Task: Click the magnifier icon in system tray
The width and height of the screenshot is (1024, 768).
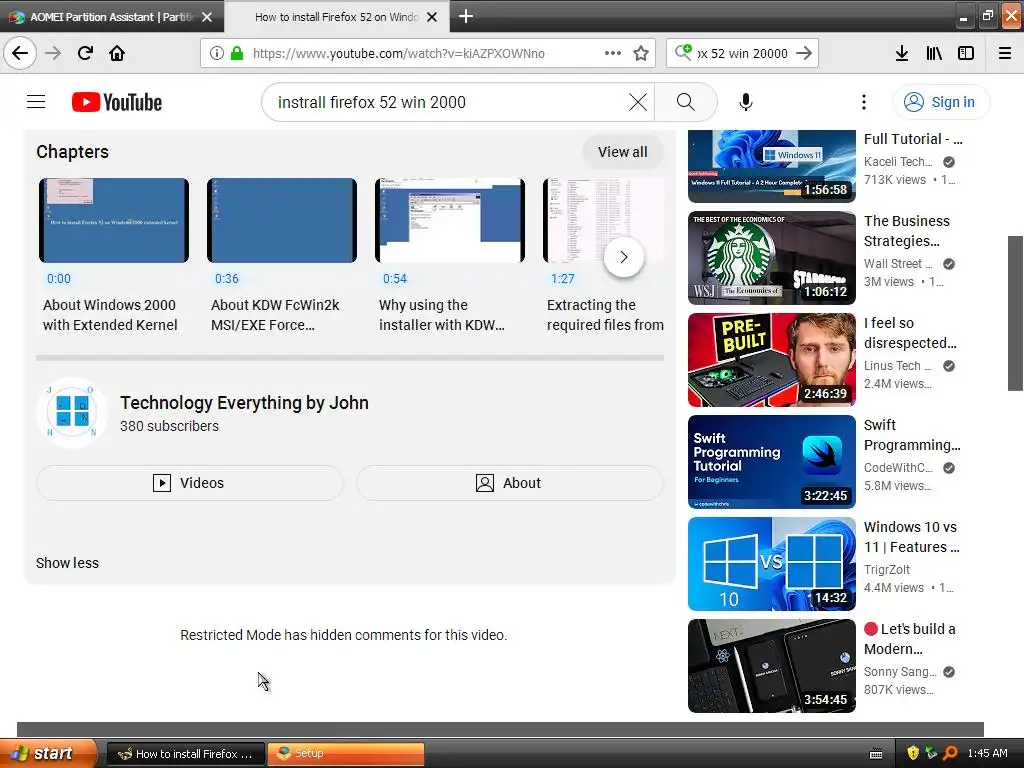Action: coord(950,753)
